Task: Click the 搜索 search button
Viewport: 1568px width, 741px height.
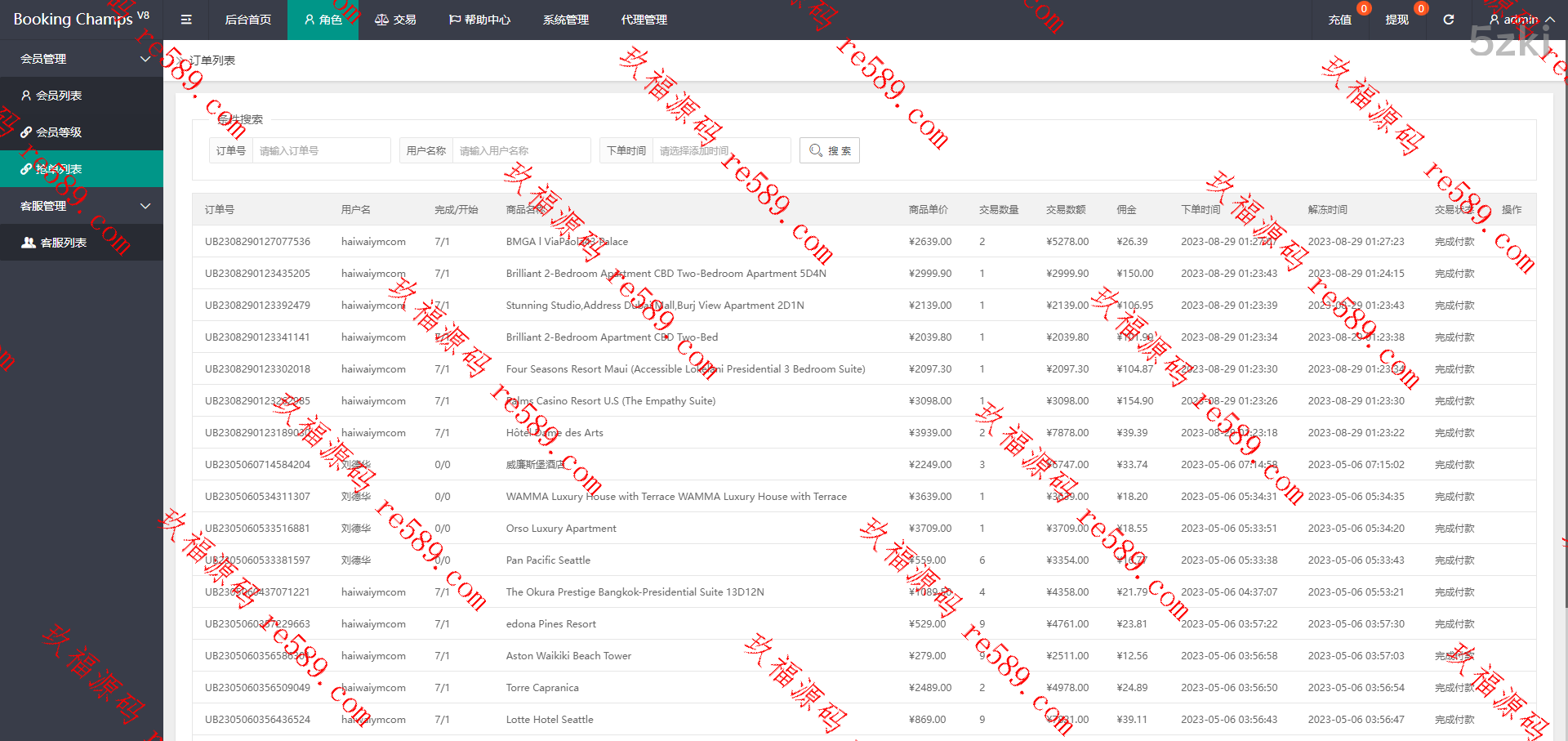Action: (x=829, y=150)
